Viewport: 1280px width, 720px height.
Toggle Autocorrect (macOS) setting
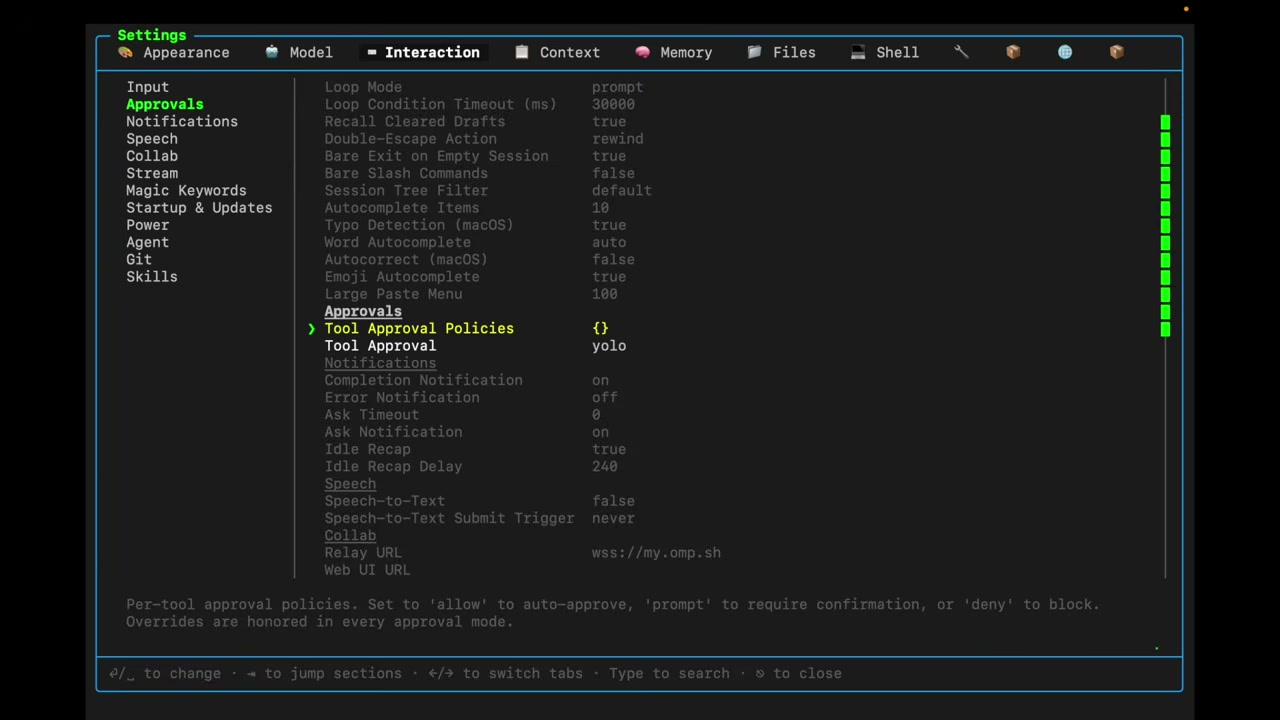point(613,259)
